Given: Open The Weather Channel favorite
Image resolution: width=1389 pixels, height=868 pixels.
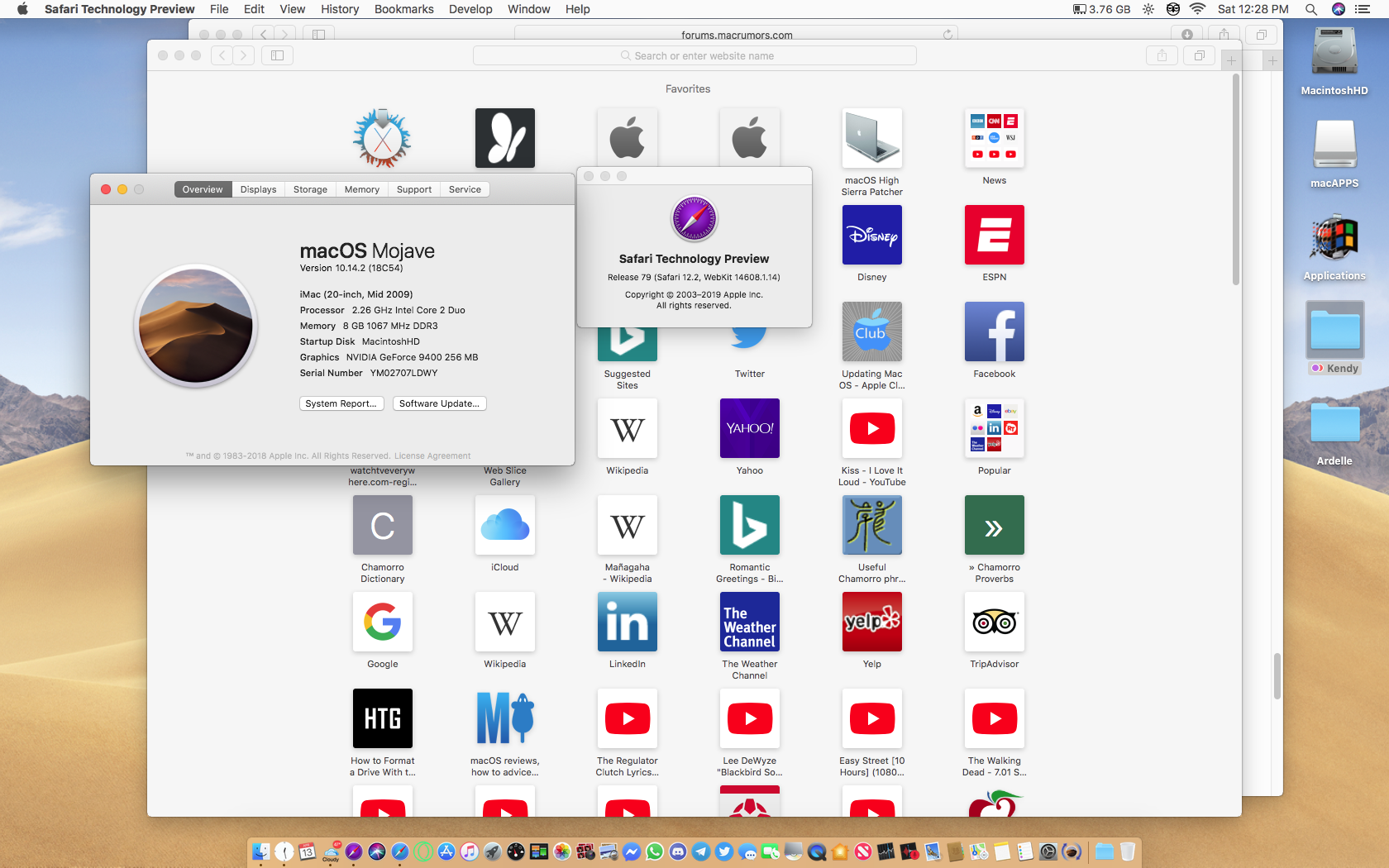Looking at the screenshot, I should [749, 622].
